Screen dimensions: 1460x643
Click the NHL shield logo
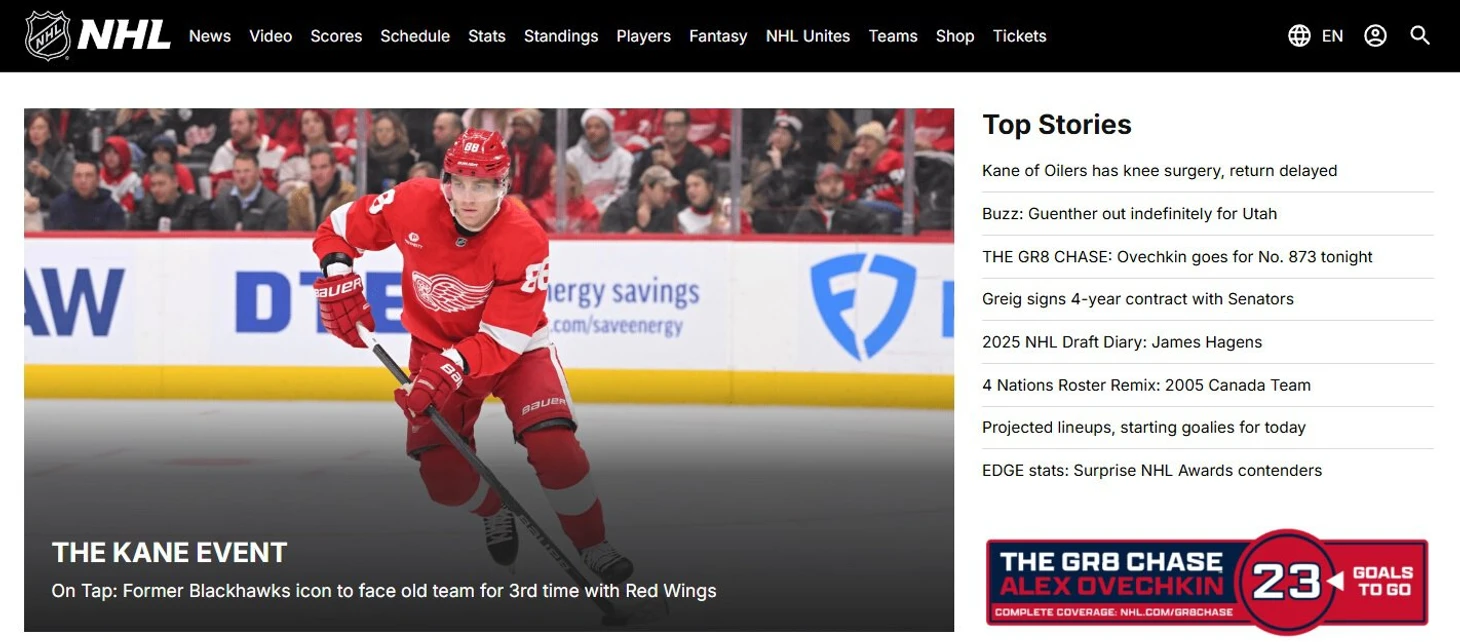tap(47, 36)
